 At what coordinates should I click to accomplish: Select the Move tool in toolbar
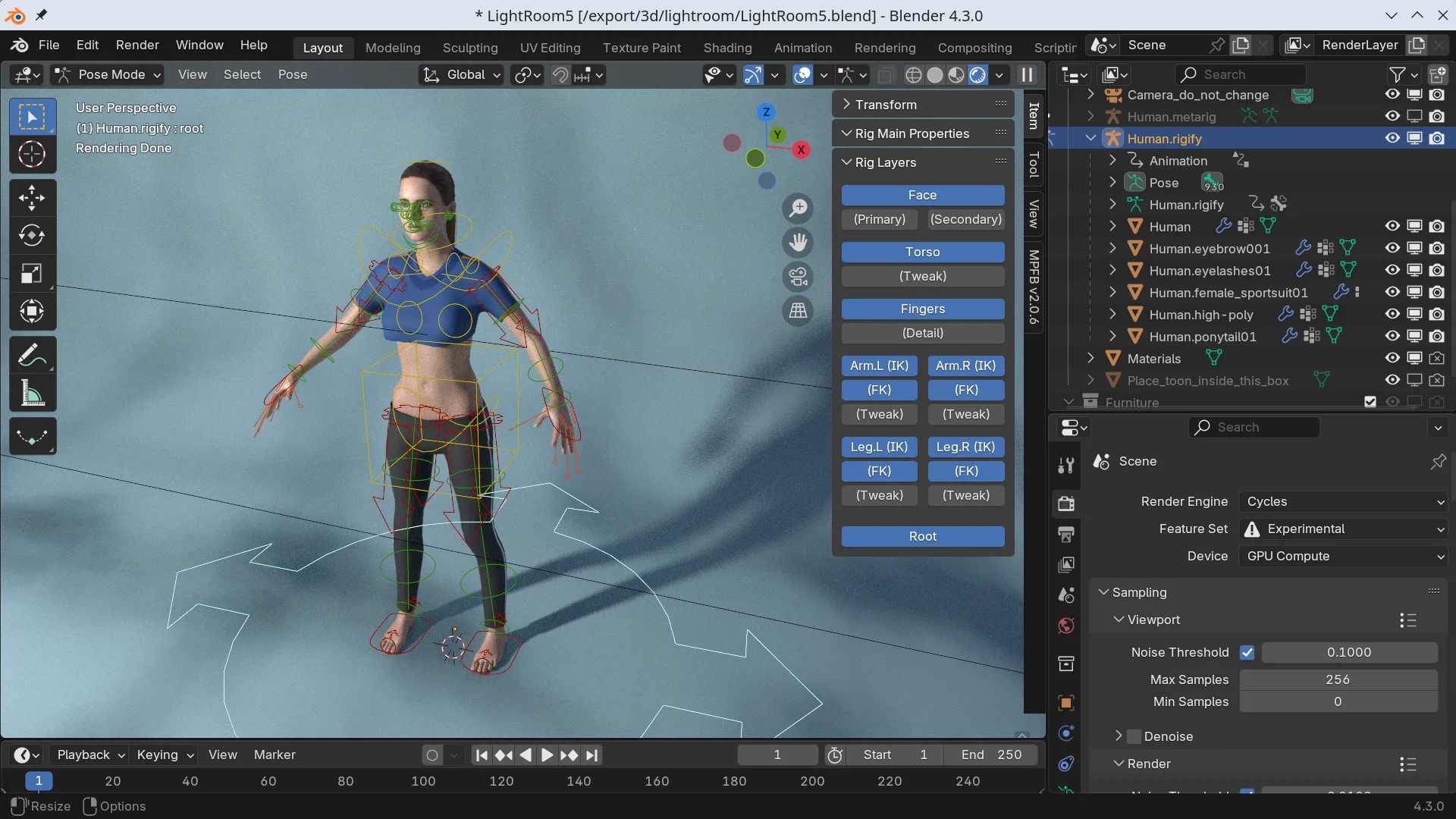32,199
